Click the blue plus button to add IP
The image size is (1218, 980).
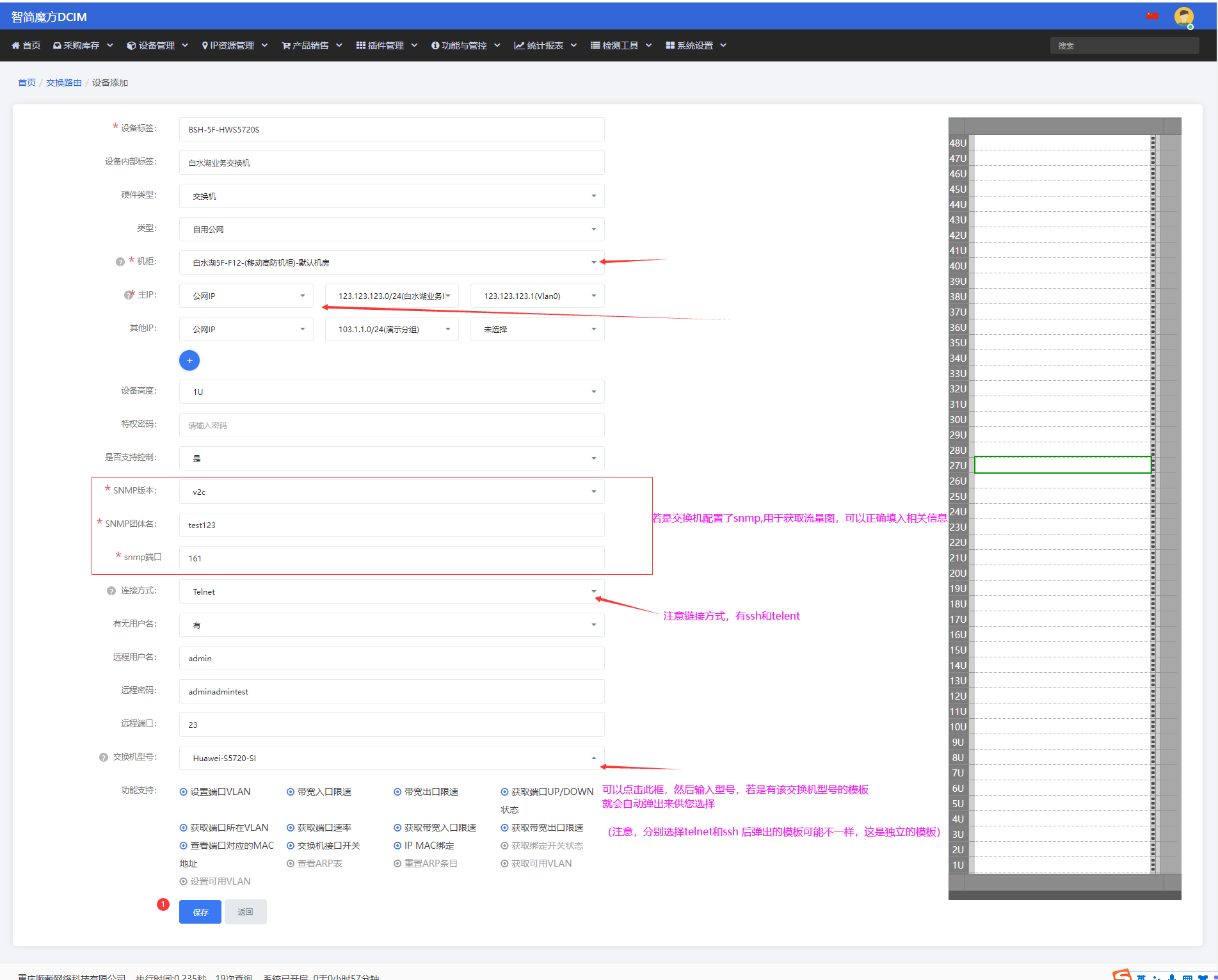tap(189, 360)
